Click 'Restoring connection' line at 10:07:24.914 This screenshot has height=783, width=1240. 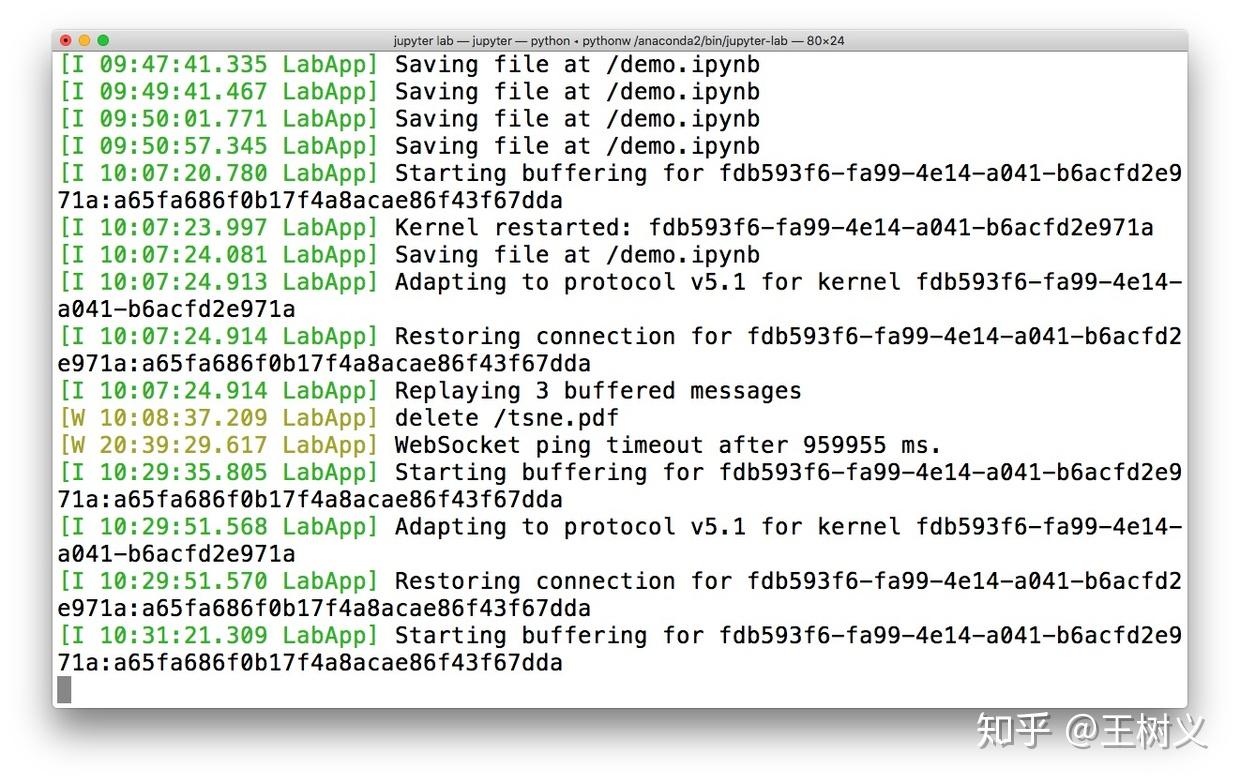coord(620,336)
